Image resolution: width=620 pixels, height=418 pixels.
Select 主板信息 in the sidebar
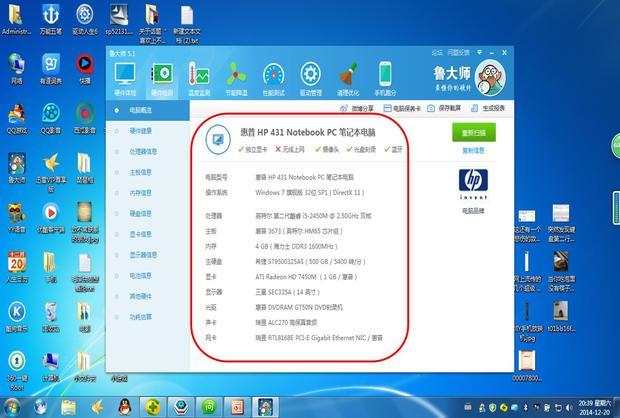click(x=140, y=172)
